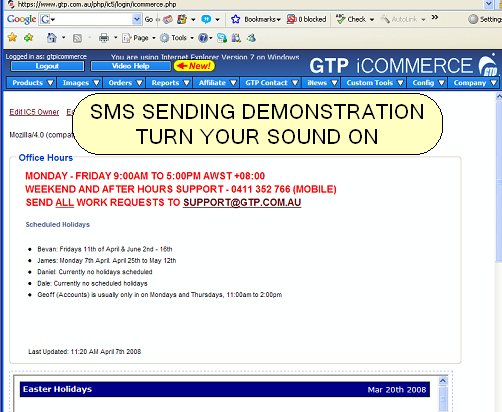Open the Affiliate menu
The width and height of the screenshot is (502, 412).
click(217, 83)
